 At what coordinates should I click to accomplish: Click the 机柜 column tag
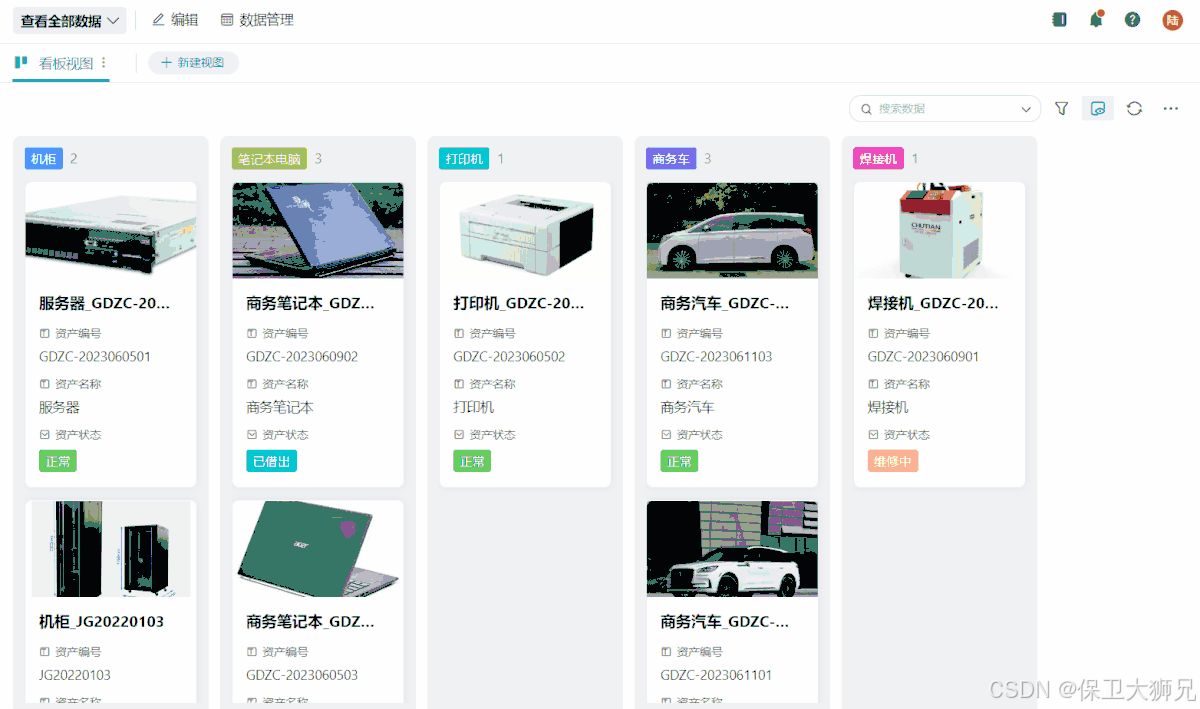point(44,159)
